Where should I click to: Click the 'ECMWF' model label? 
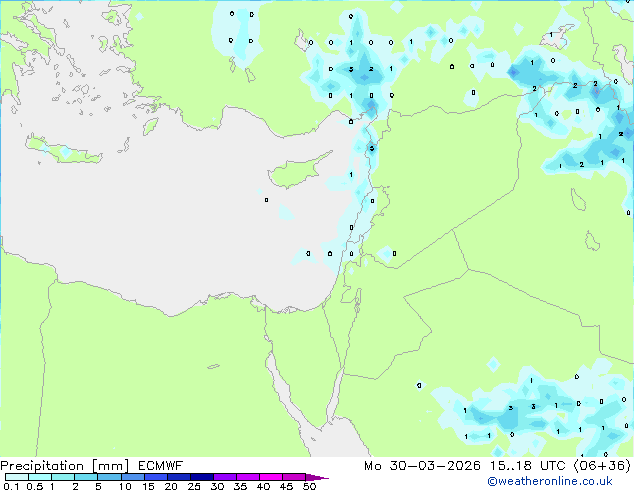pos(161,466)
